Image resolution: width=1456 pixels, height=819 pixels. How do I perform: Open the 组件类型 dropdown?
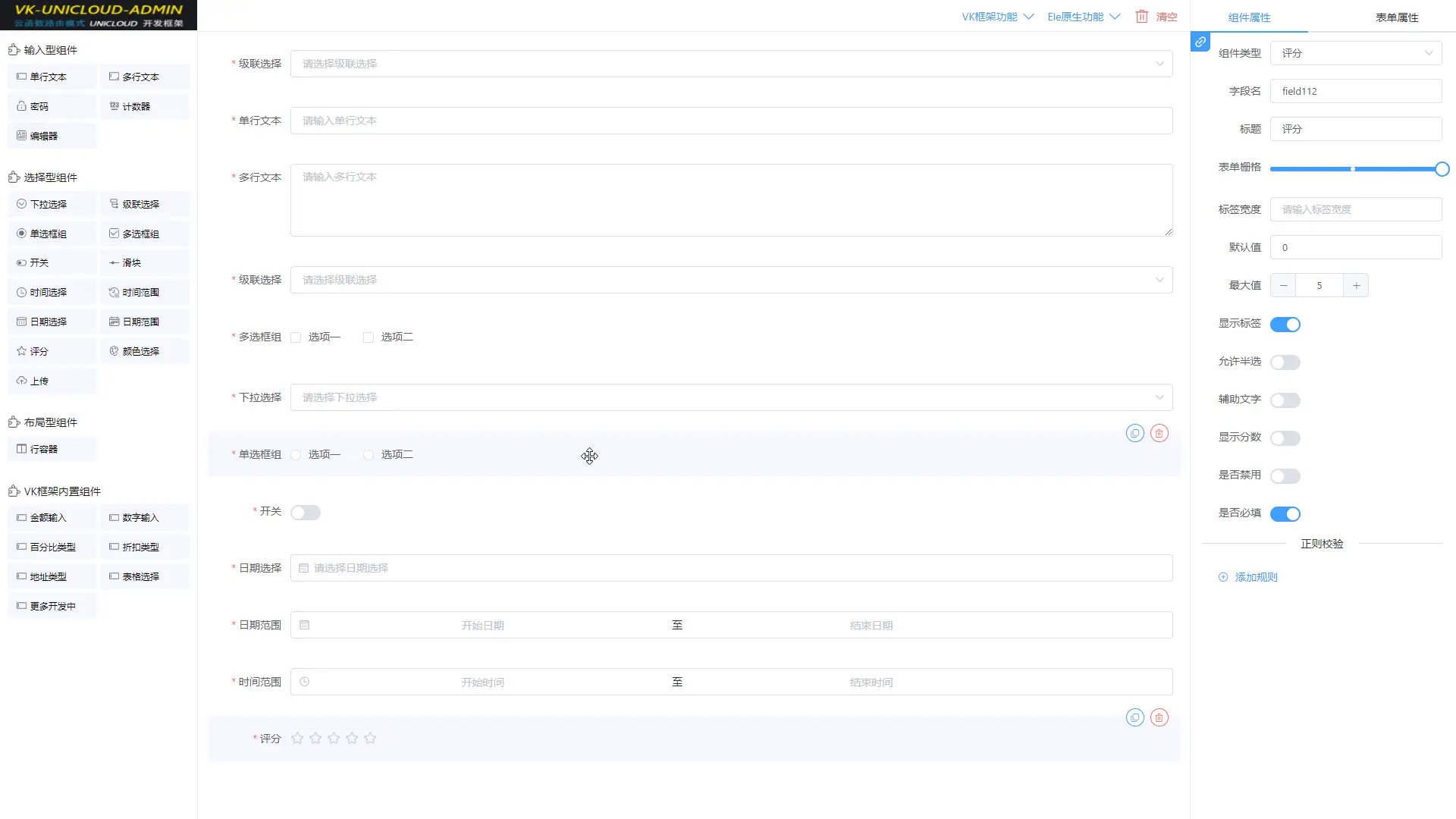coord(1355,53)
